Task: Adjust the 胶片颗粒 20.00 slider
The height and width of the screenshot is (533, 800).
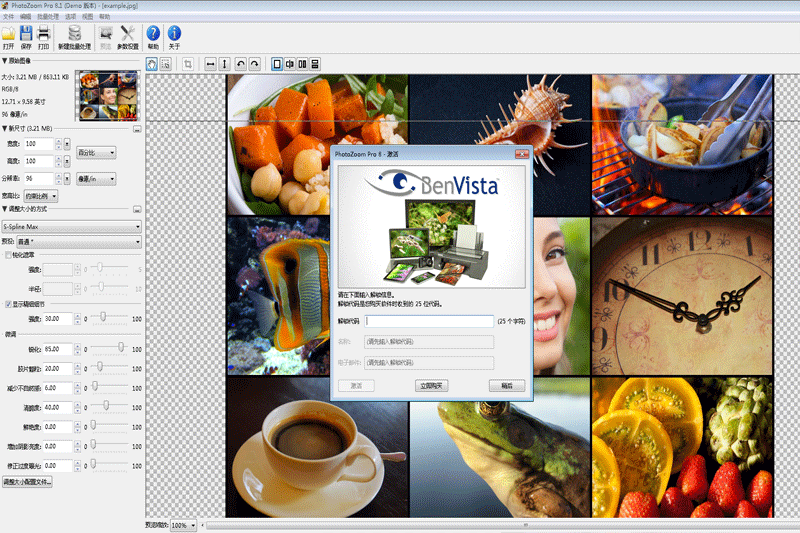Action: point(100,367)
